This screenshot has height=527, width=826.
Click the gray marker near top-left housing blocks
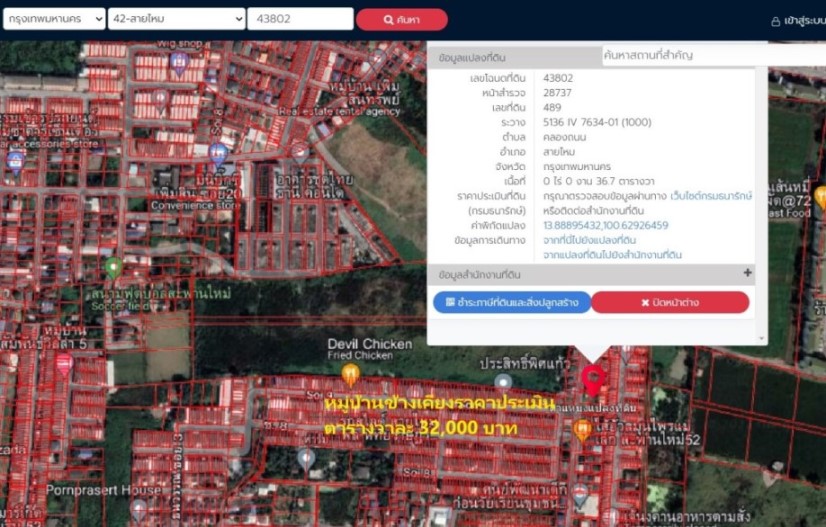(160, 99)
